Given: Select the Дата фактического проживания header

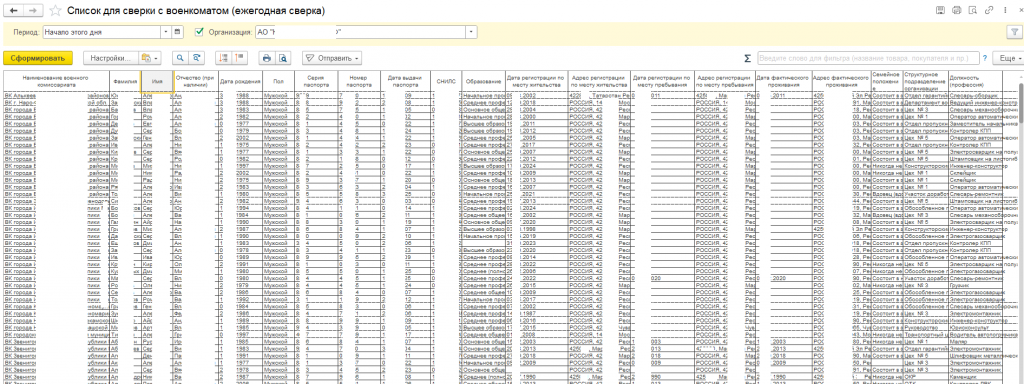Looking at the screenshot, I should [783, 82].
